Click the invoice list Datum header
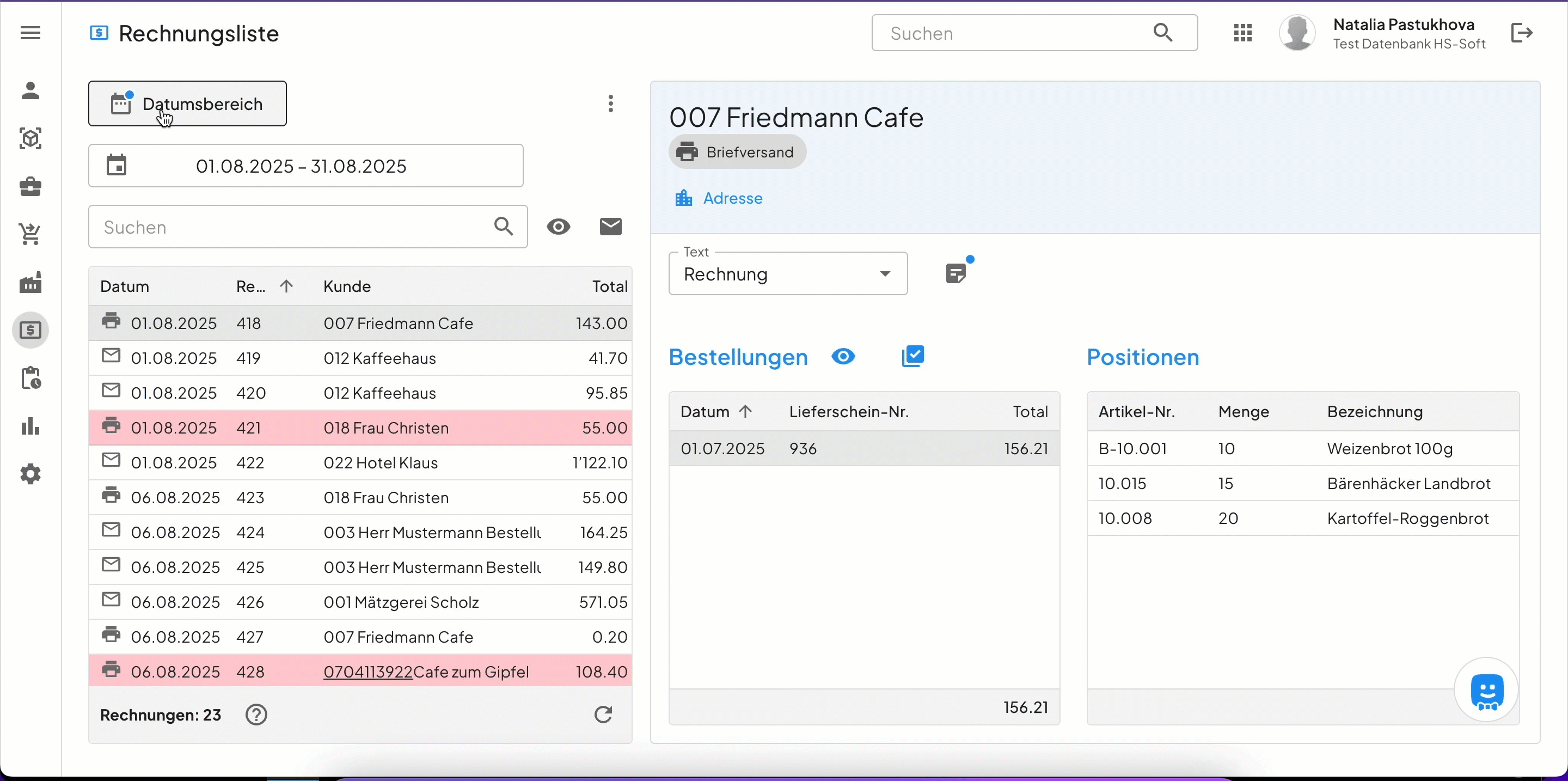Viewport: 1568px width, 781px height. (x=125, y=286)
